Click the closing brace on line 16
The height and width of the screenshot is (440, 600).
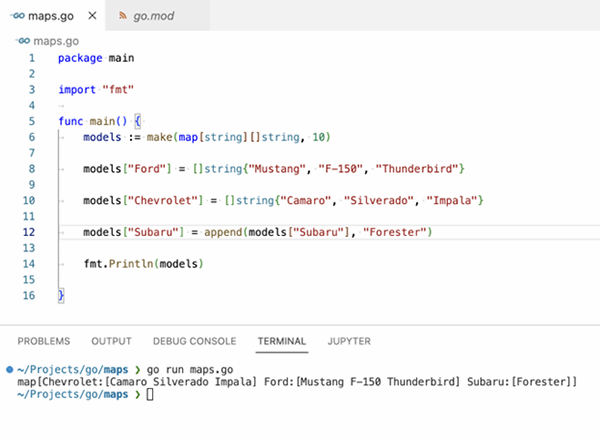coord(61,296)
